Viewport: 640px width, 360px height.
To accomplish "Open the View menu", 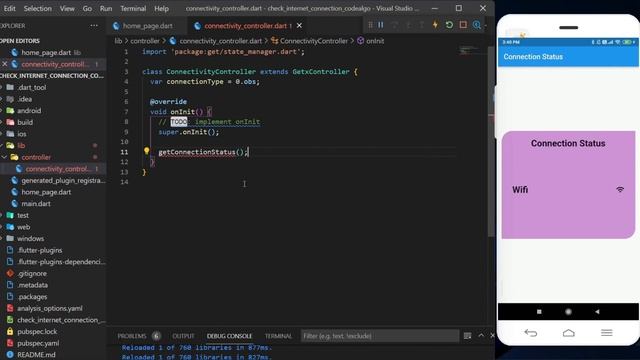I will pos(67,8).
